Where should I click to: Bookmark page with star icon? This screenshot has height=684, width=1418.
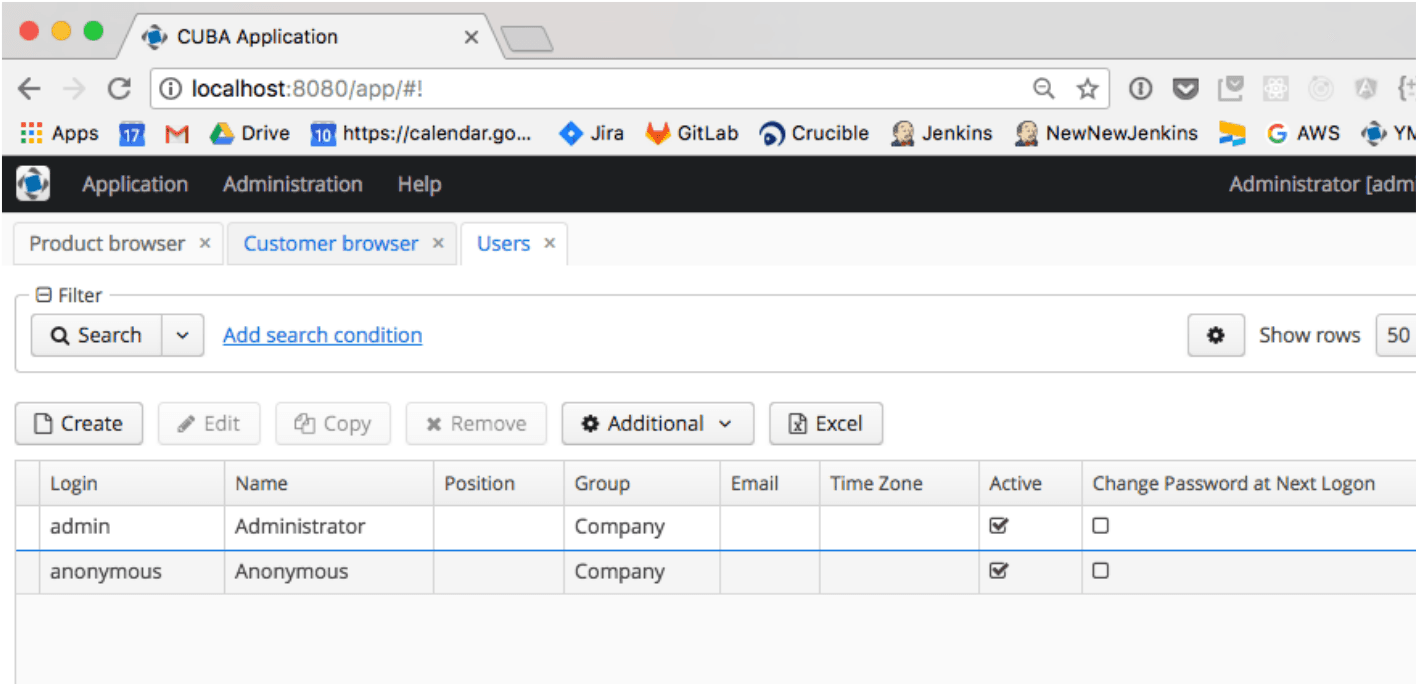coord(1087,89)
